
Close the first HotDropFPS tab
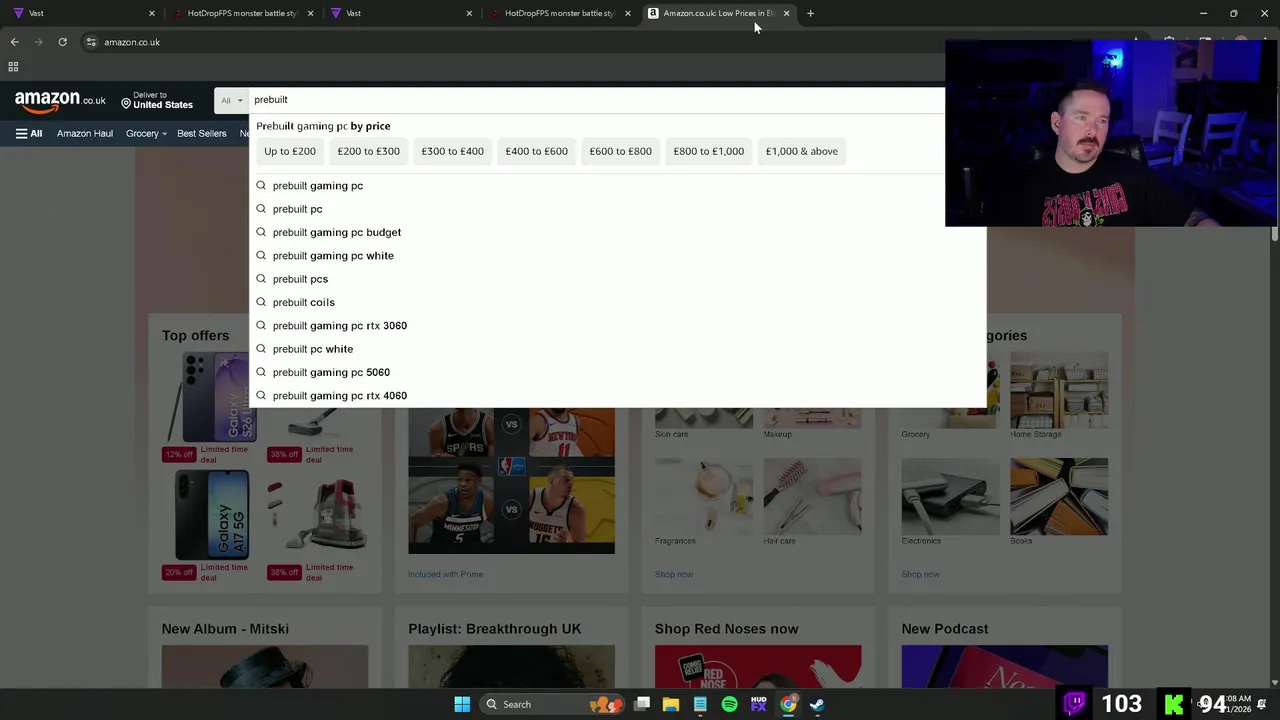tap(311, 13)
